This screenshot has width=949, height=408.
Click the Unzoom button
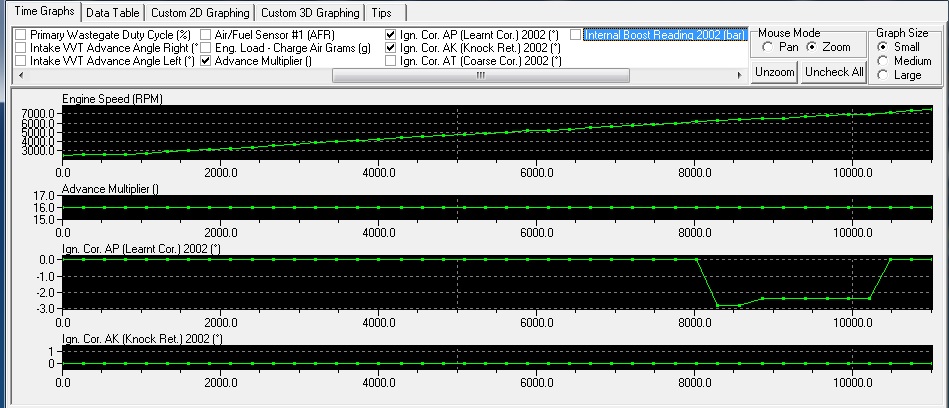[775, 73]
